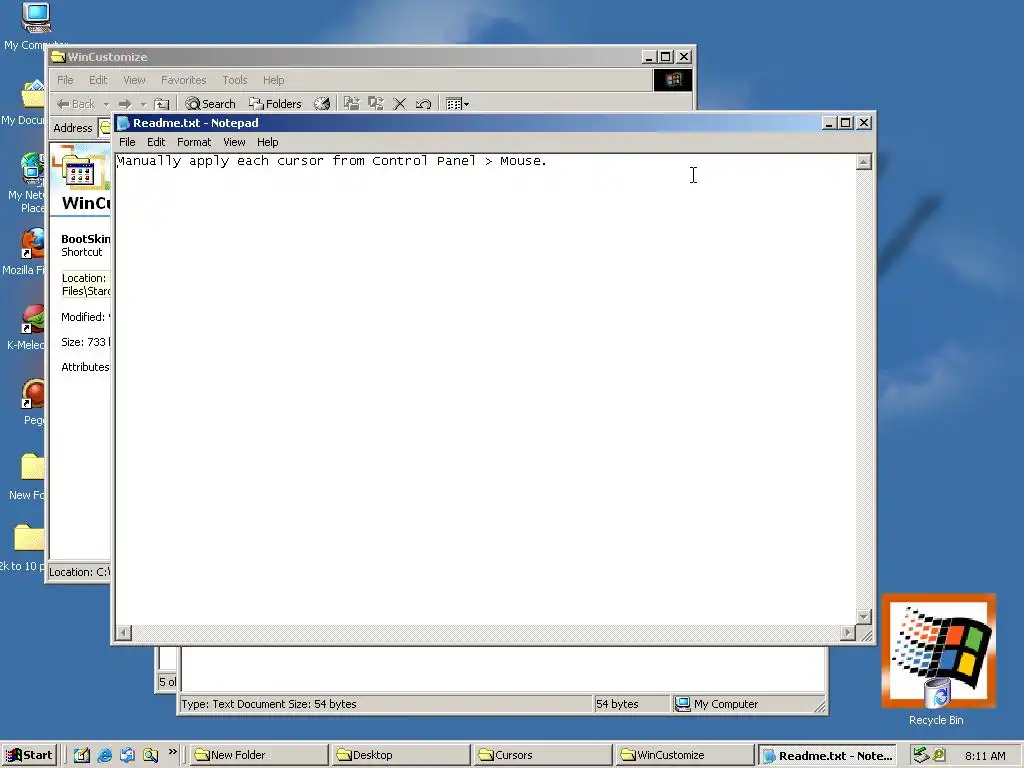Open the Notepad Edit menu
The height and width of the screenshot is (768, 1024).
tap(155, 142)
